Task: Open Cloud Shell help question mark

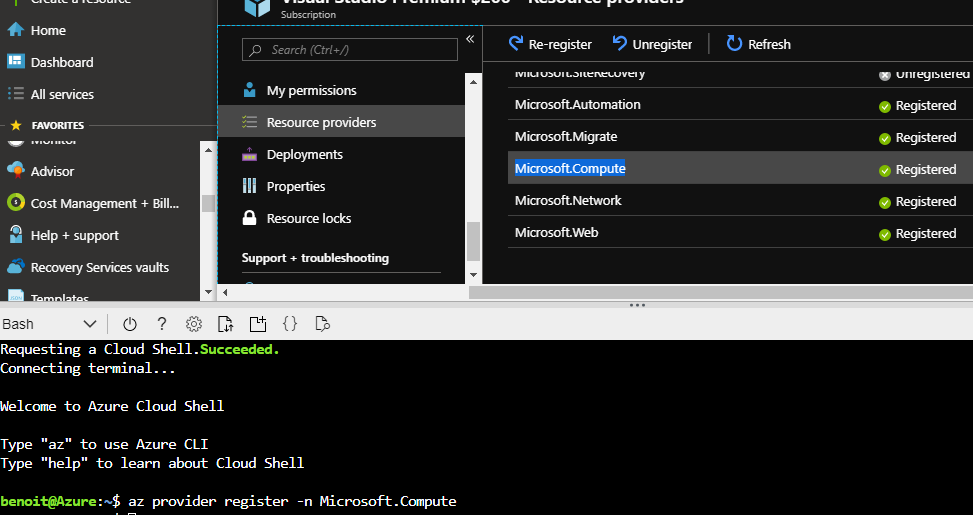Action: tap(162, 324)
